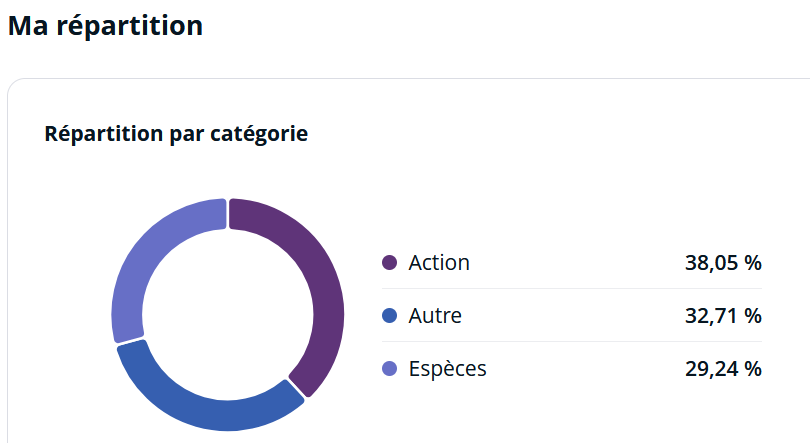Screen dimensions: 810x443
Task: Click the Ma répartition page heading
Action: pos(105,26)
